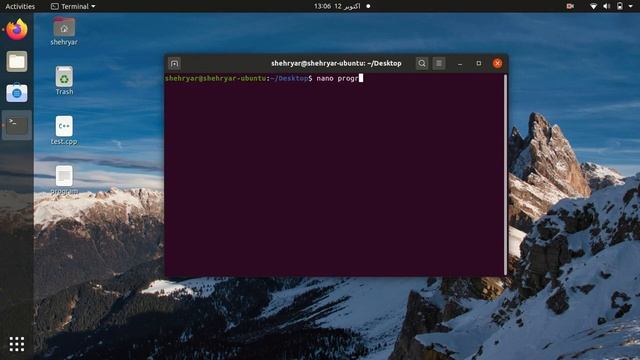Maximize the terminal window

click(x=479, y=63)
